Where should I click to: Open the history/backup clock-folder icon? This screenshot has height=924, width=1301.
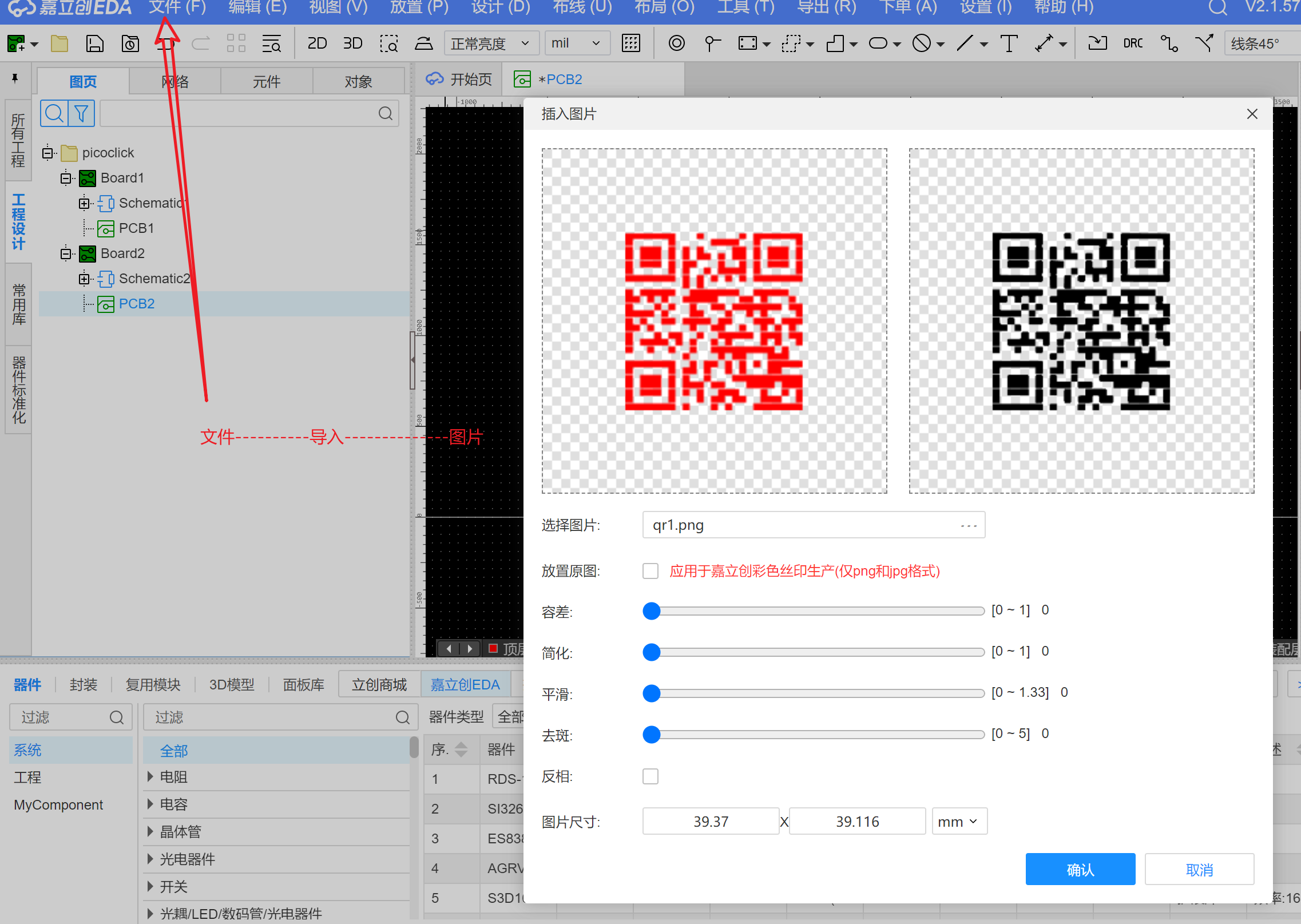(130, 43)
